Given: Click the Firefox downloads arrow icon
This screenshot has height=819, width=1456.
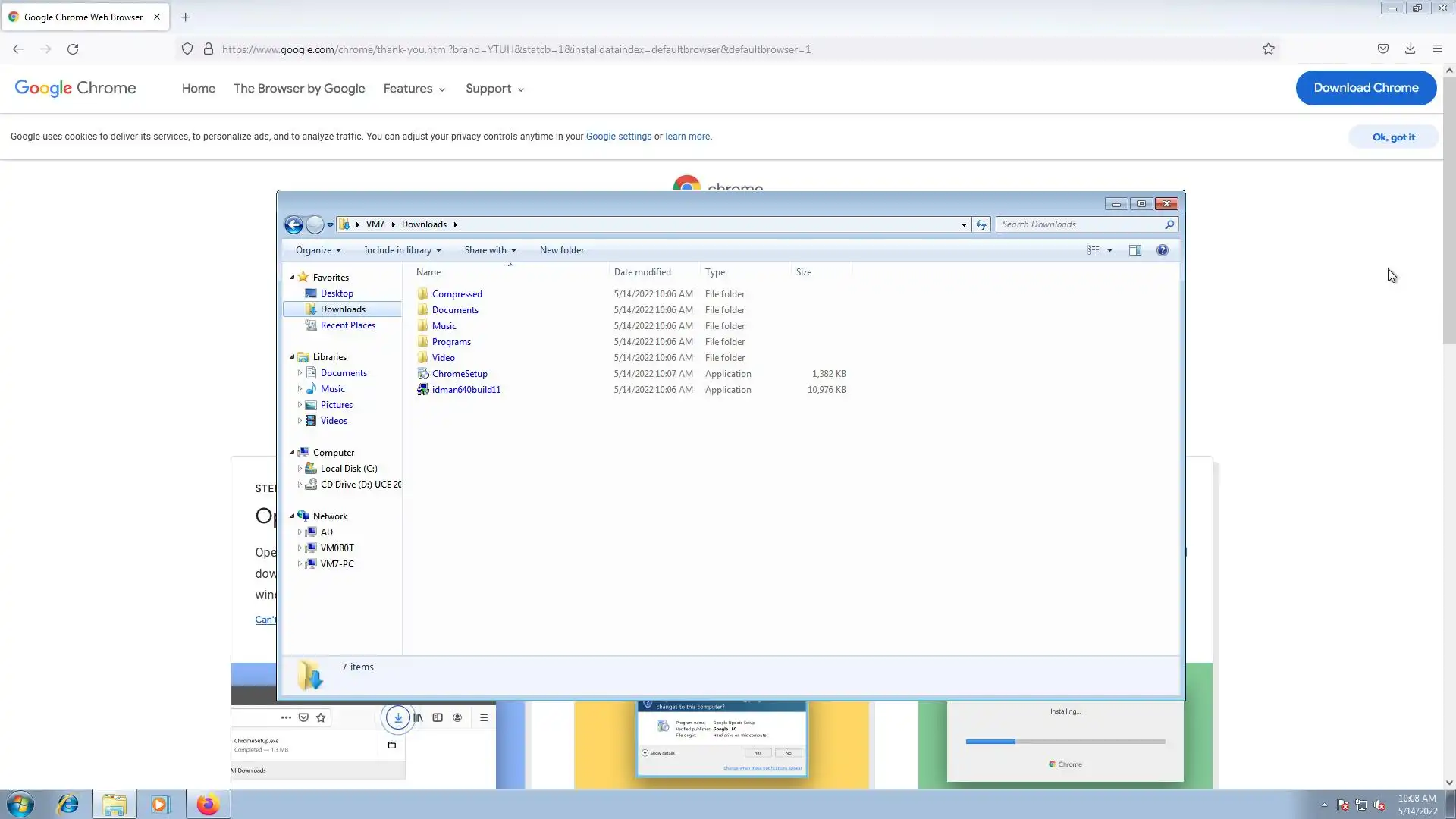Looking at the screenshot, I should point(1410,49).
